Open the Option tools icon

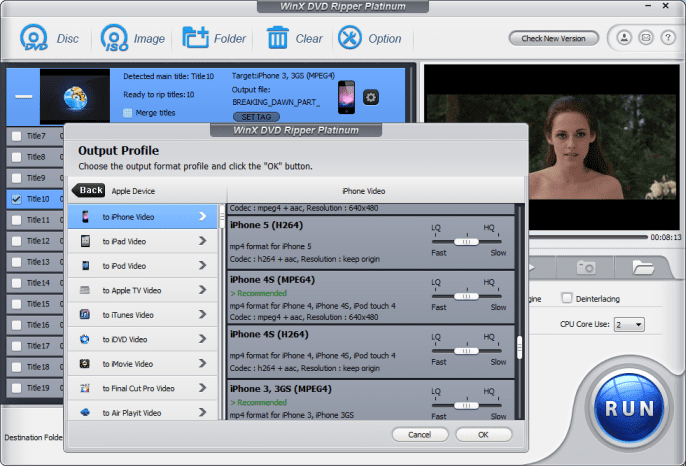[350, 38]
